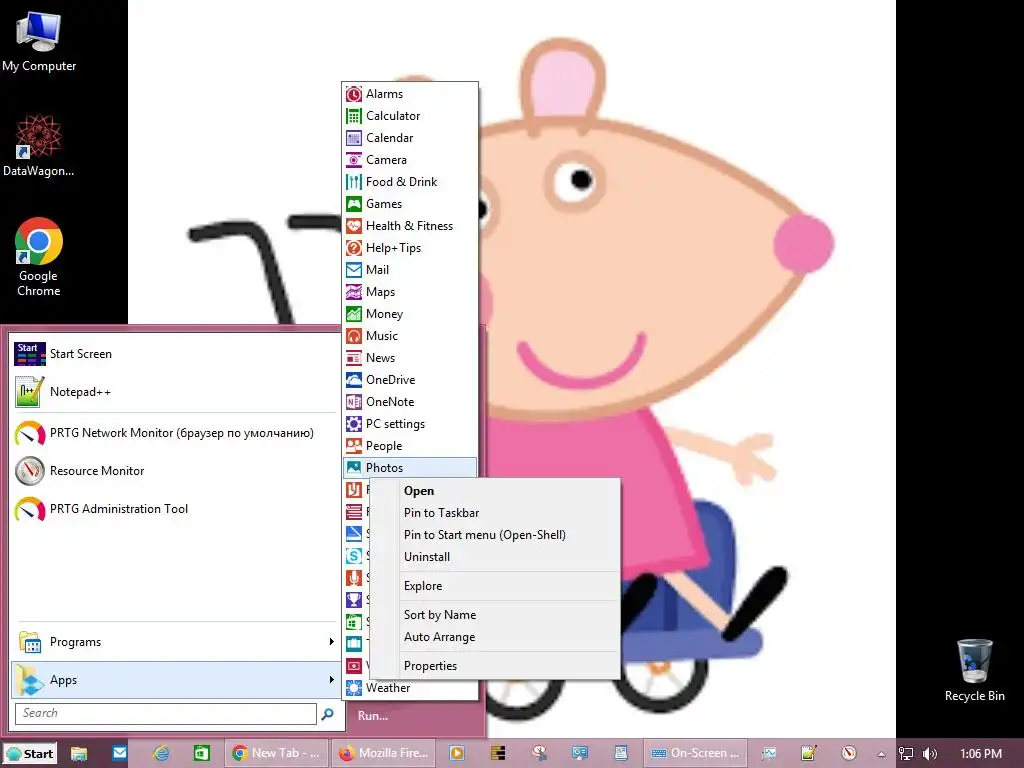
Task: Launch OneNote from the apps list
Action: point(409,402)
